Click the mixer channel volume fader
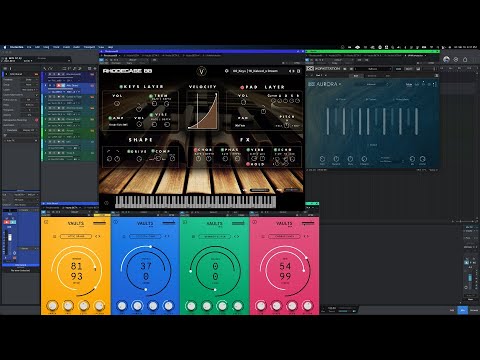Screen dimensions: 480x360 tap(10, 237)
